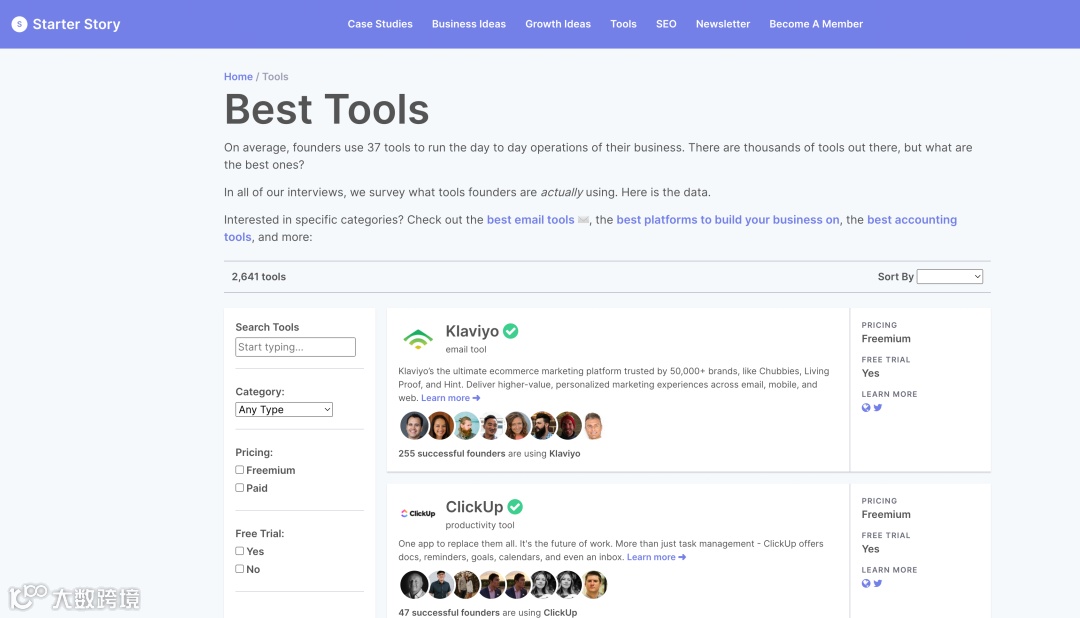
Task: Click Klaviyo's green verified checkmark badge
Action: coord(510,331)
